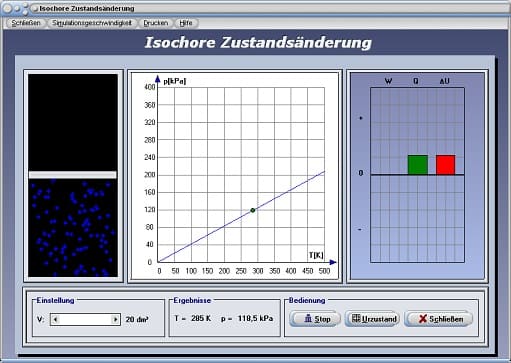This screenshot has height=363, width=511.
Task: Click the volume slider right arrow
Action: (115, 319)
